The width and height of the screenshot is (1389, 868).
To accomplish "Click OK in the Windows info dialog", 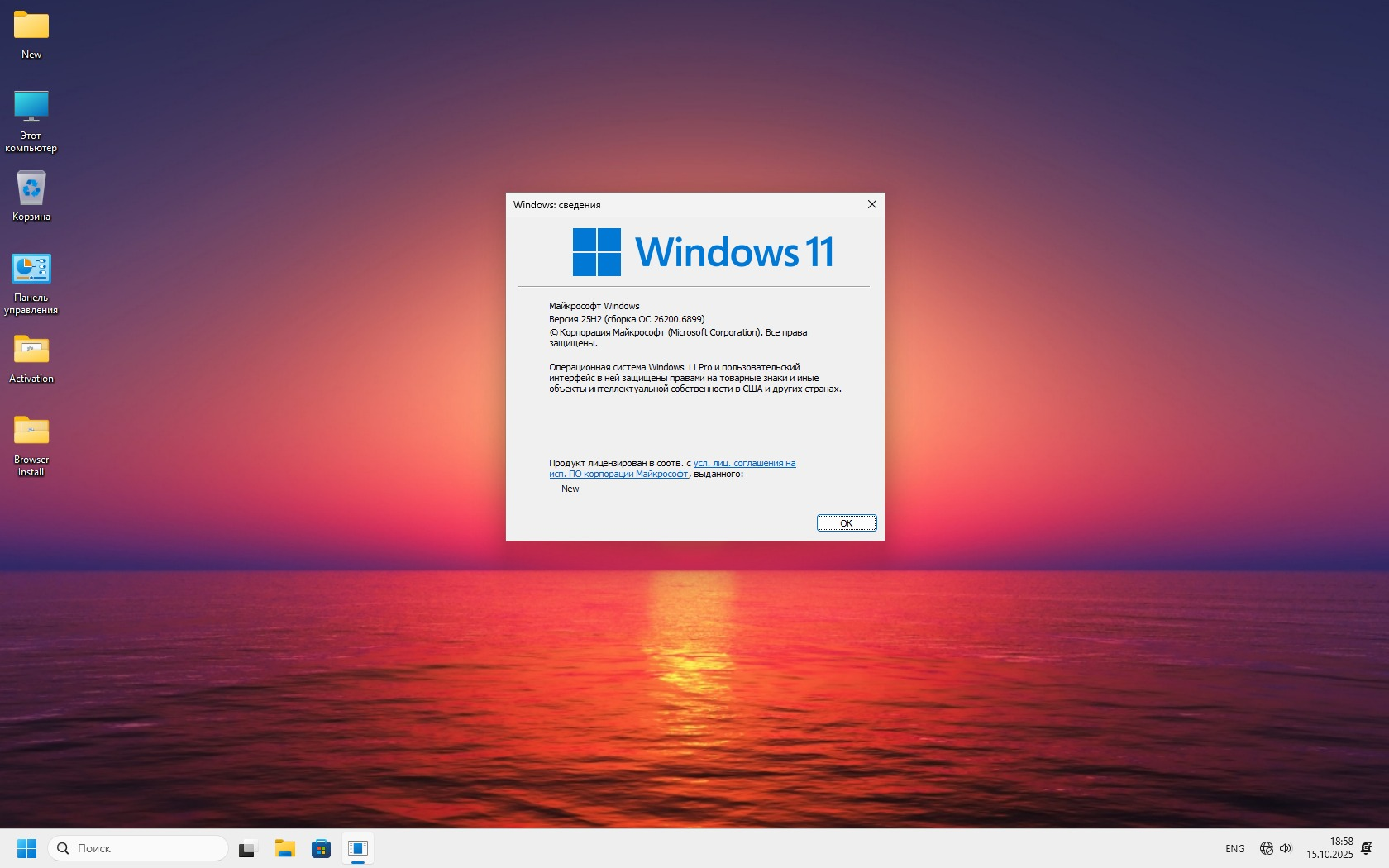I will tap(847, 523).
